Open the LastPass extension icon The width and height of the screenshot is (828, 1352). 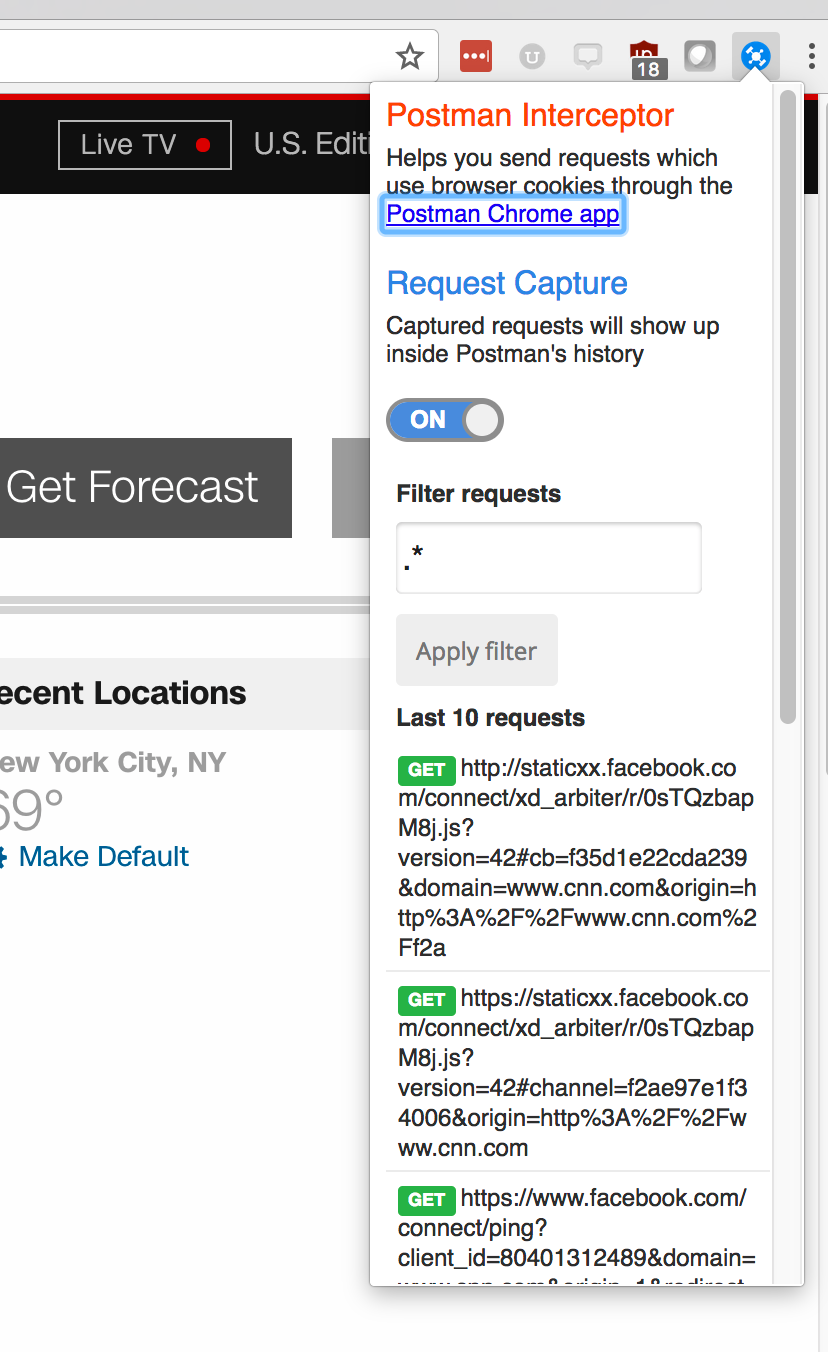(476, 57)
